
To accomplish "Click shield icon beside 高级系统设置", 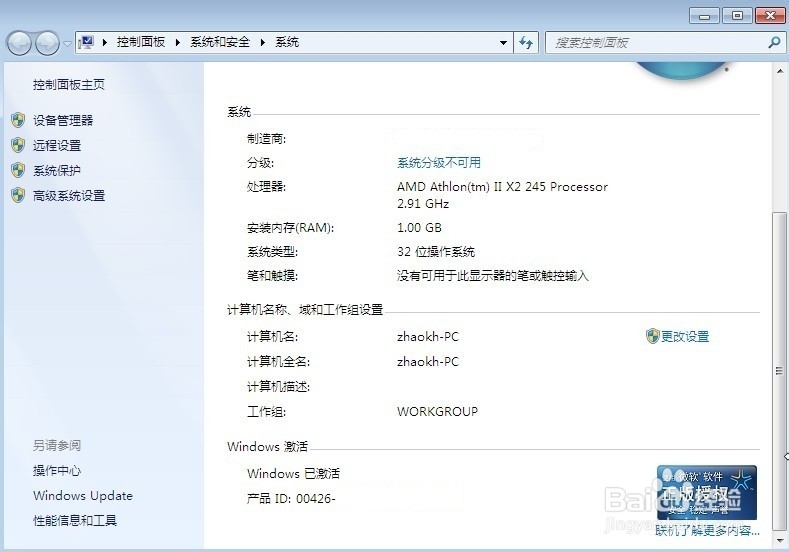I will 18,195.
